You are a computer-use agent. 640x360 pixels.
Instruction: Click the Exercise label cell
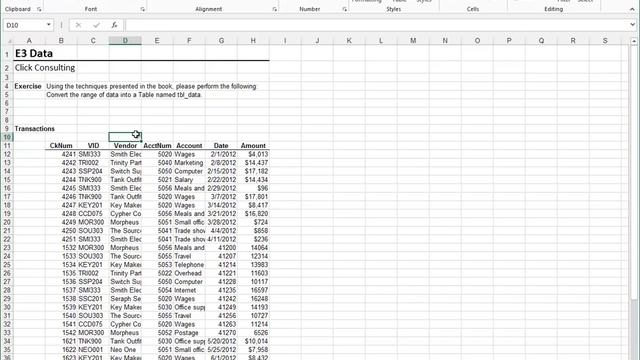28,86
